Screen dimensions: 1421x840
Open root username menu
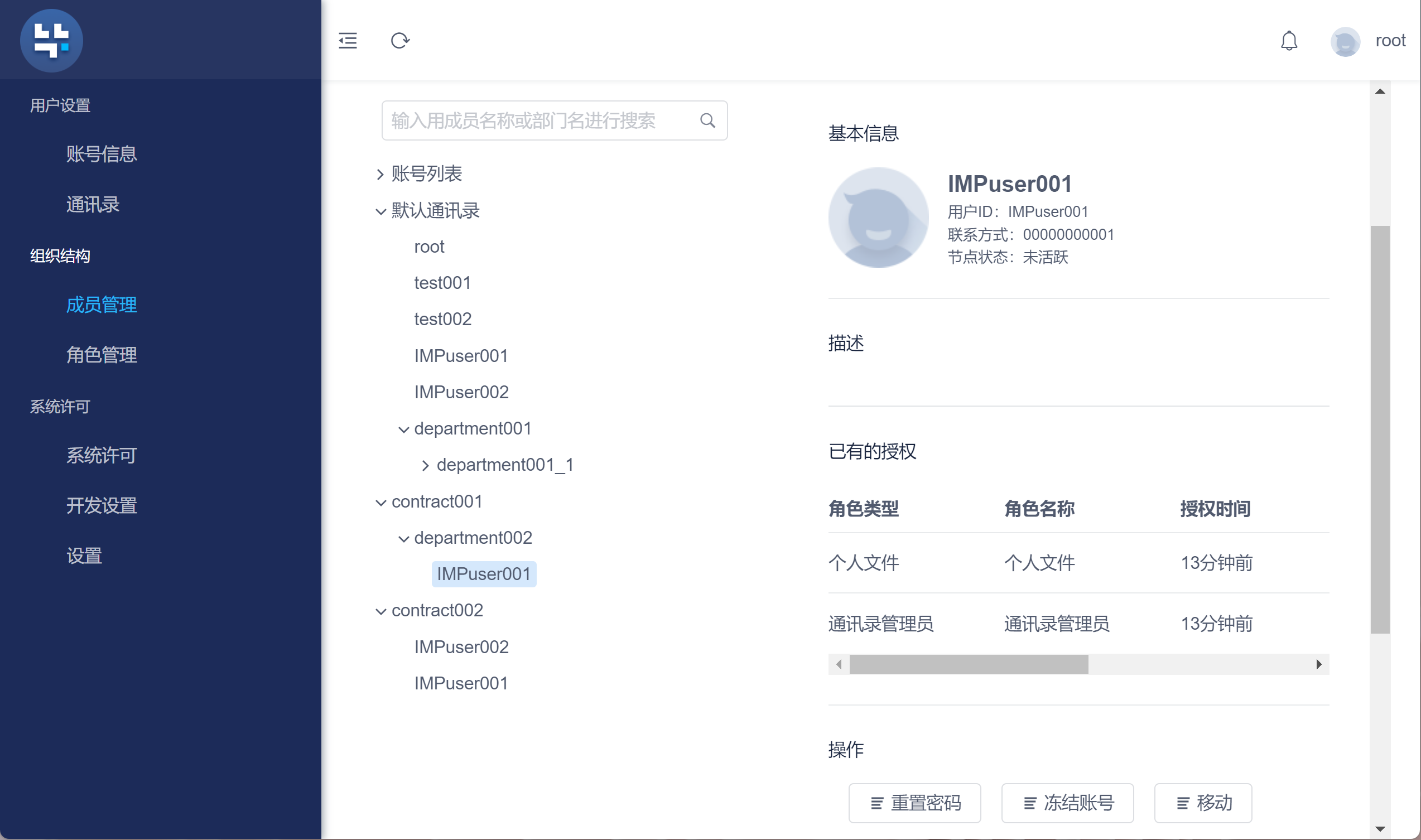pos(1390,41)
